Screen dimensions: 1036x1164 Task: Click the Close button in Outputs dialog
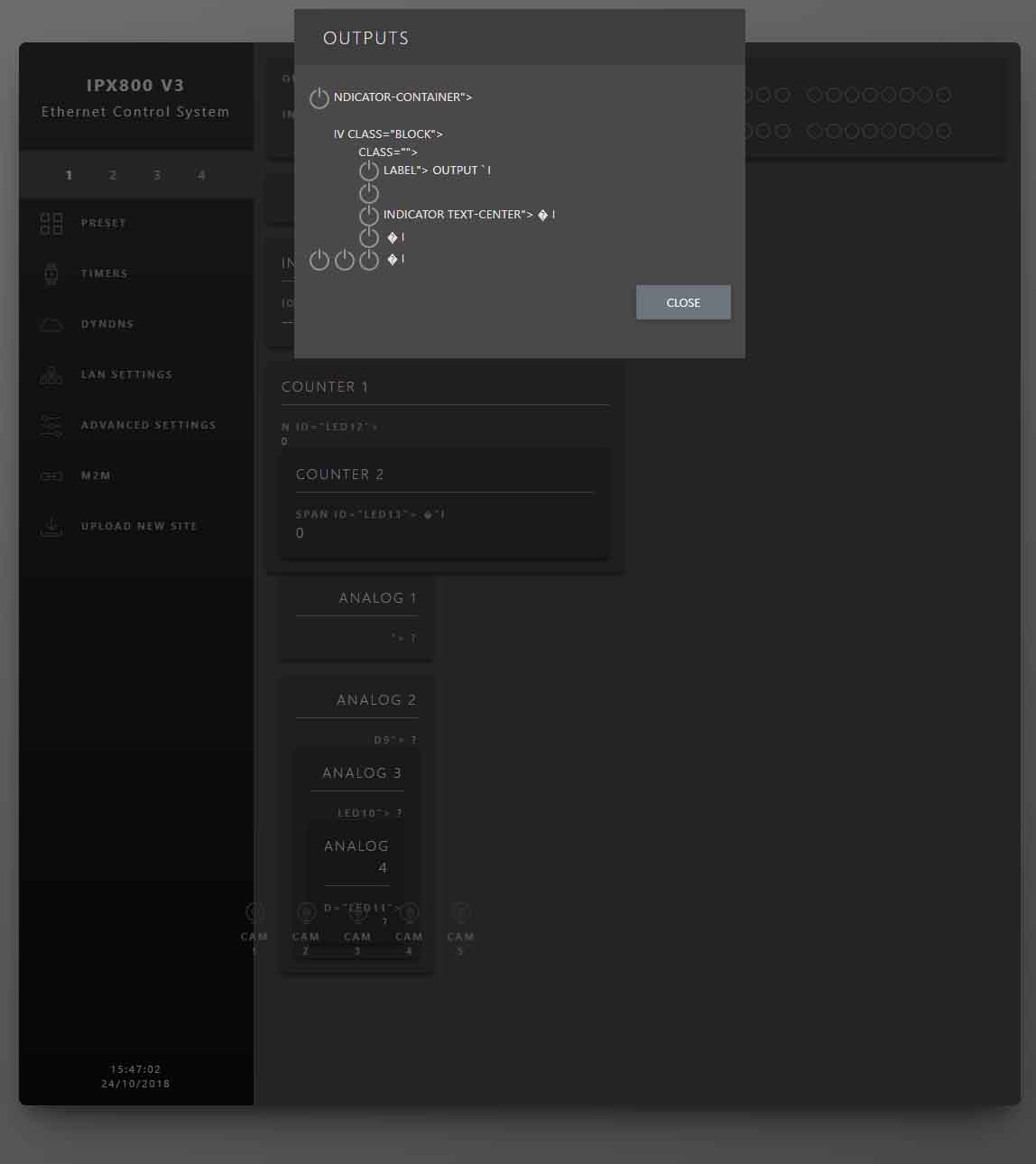(683, 302)
